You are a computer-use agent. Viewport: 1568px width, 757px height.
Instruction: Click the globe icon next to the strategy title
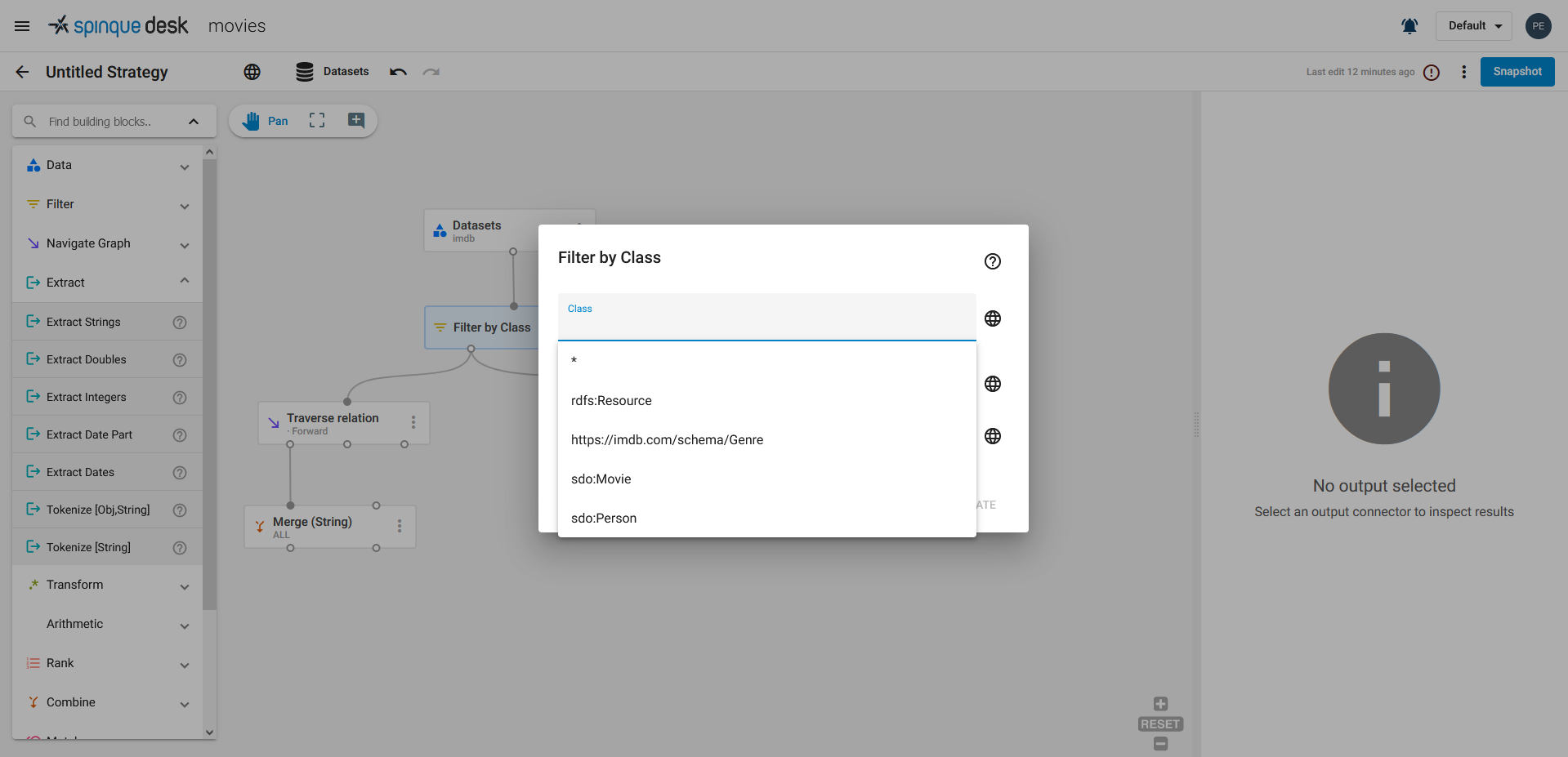tap(252, 72)
